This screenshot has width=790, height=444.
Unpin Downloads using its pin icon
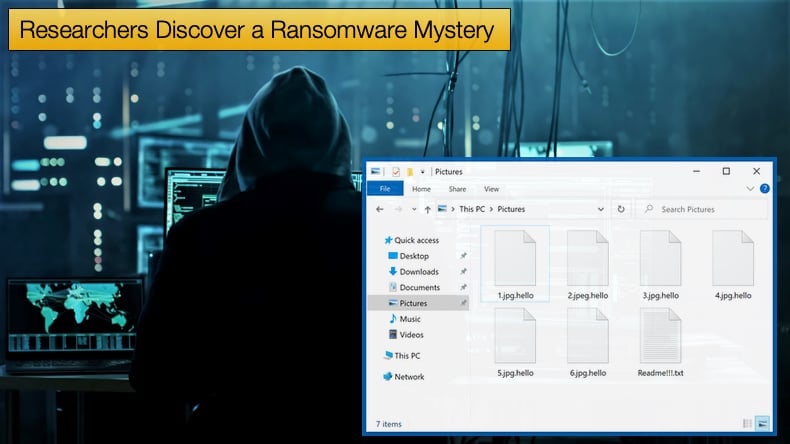point(463,272)
